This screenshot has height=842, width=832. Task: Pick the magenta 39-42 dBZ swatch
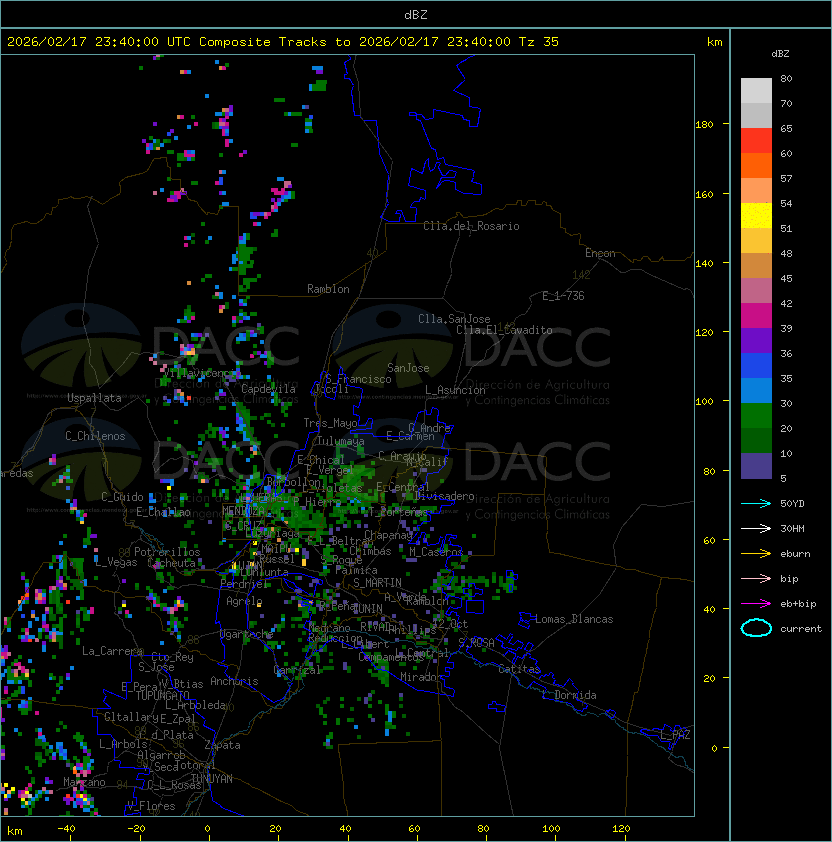click(756, 316)
